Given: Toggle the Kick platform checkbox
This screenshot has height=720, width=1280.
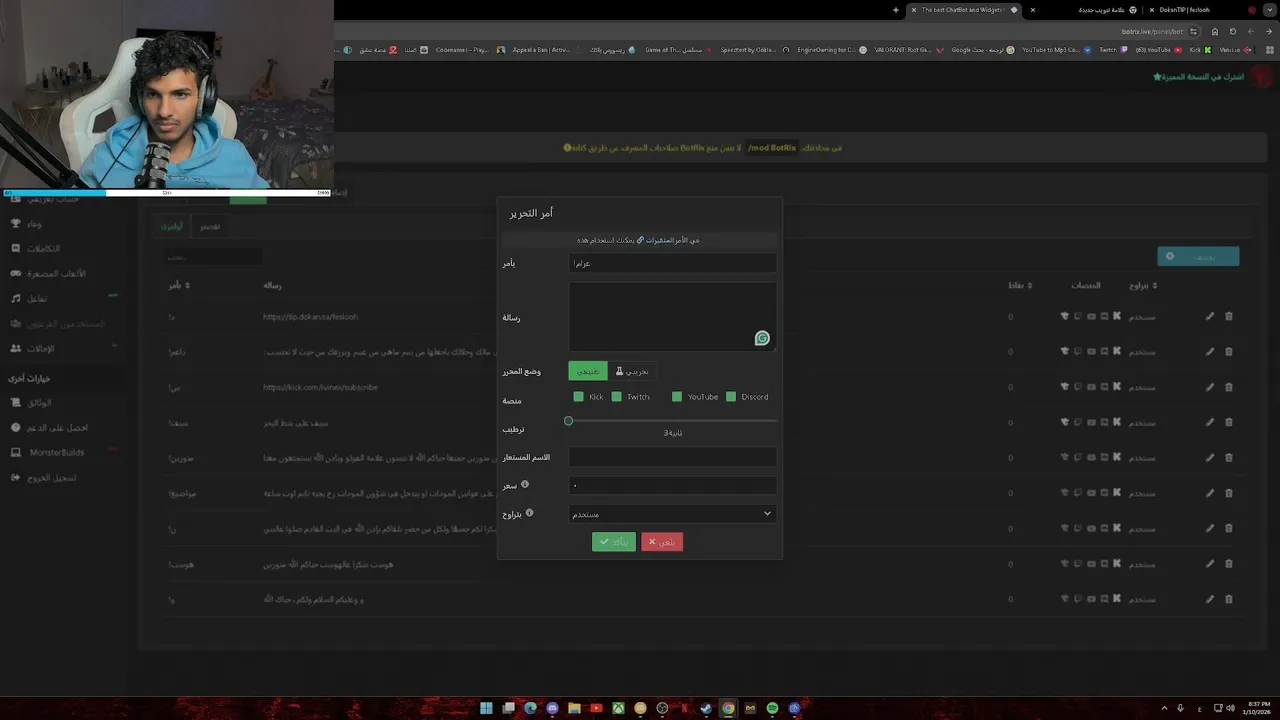Looking at the screenshot, I should pos(578,397).
